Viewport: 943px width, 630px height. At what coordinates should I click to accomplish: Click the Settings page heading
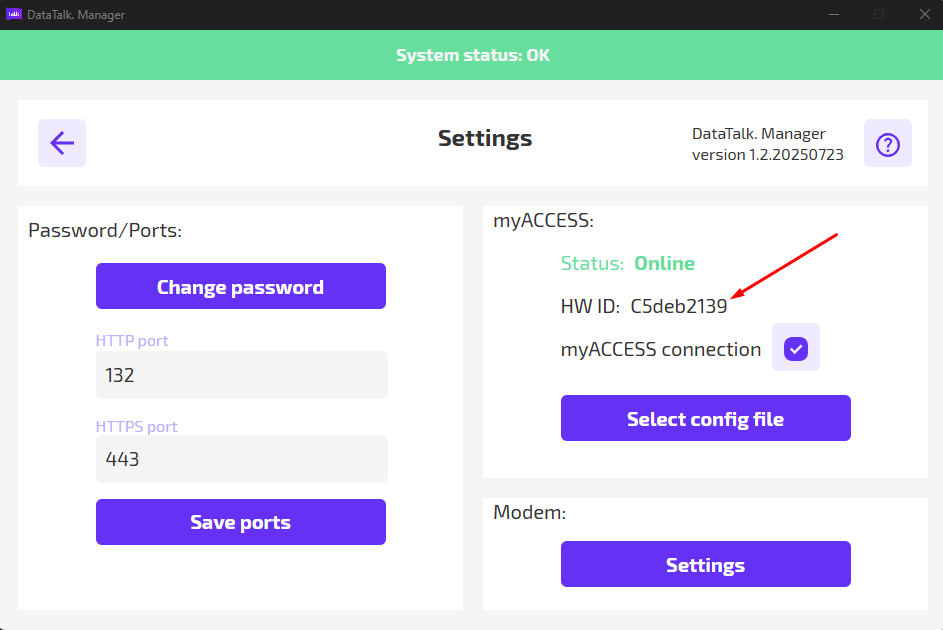[x=485, y=138]
